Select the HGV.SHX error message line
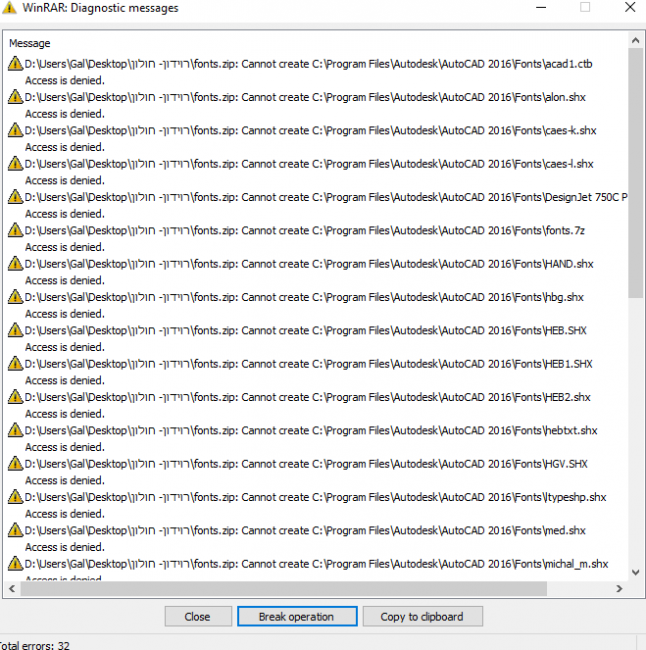 (306, 463)
